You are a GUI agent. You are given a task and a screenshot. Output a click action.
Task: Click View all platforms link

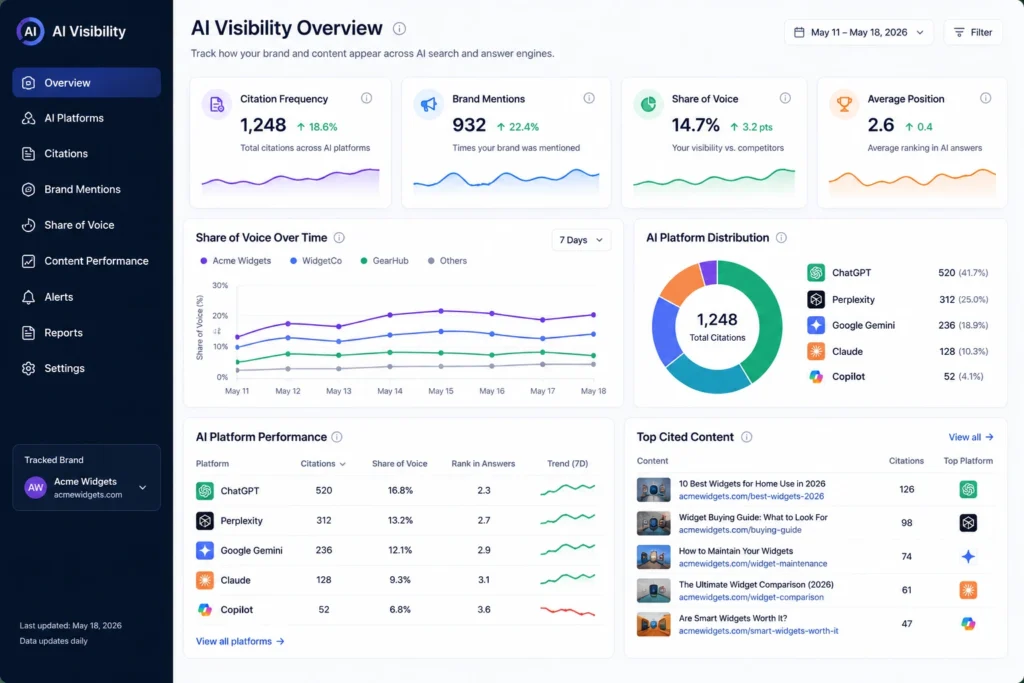240,641
